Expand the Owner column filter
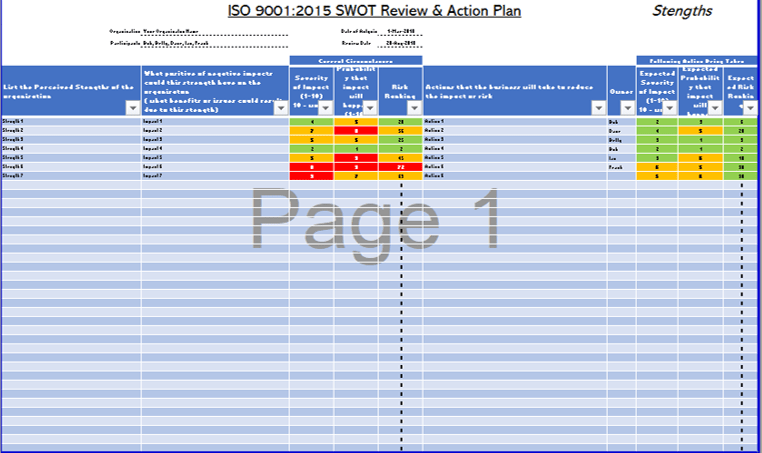The image size is (762, 453). pos(626,107)
